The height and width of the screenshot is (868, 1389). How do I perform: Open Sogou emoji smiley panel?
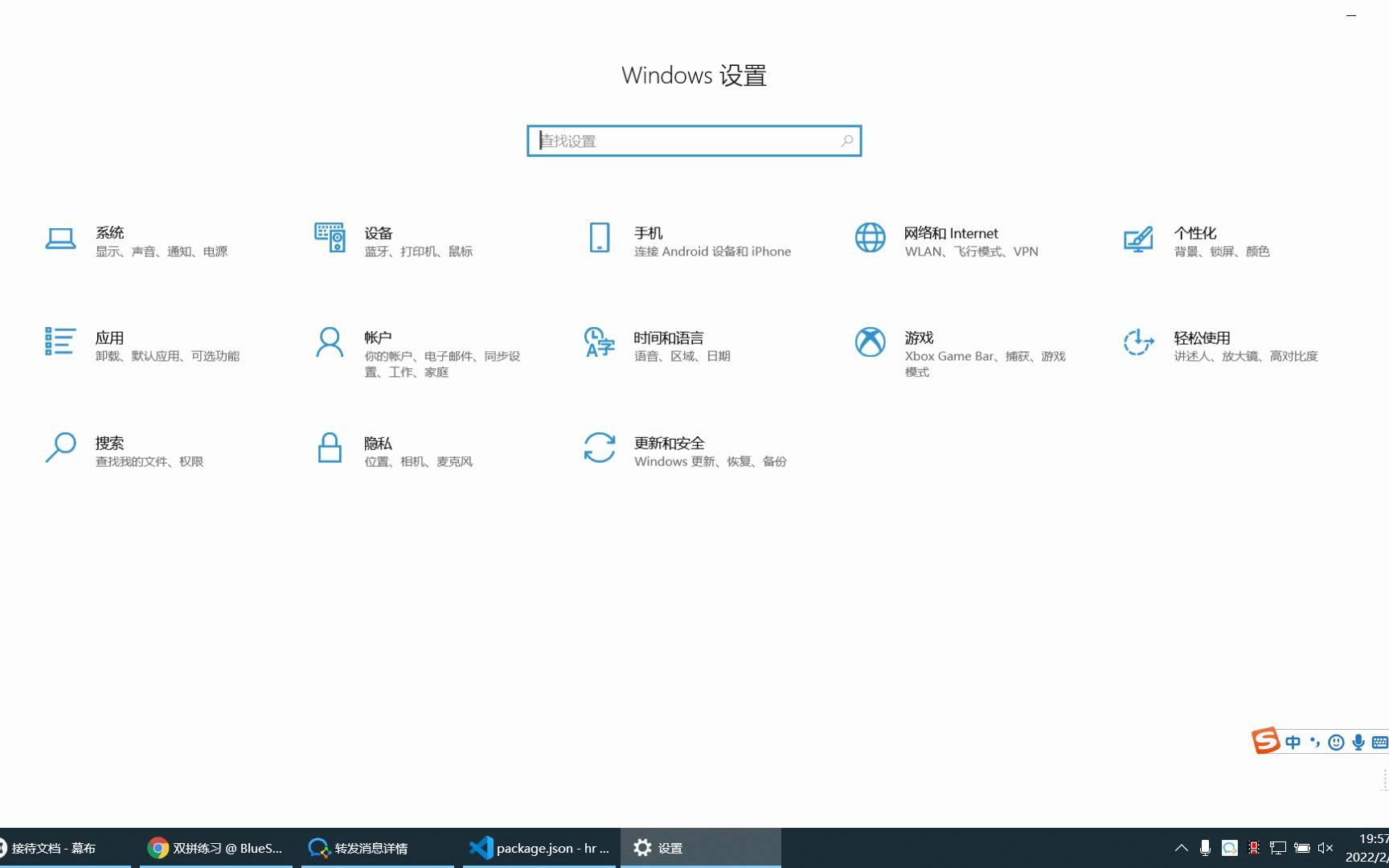[1336, 742]
